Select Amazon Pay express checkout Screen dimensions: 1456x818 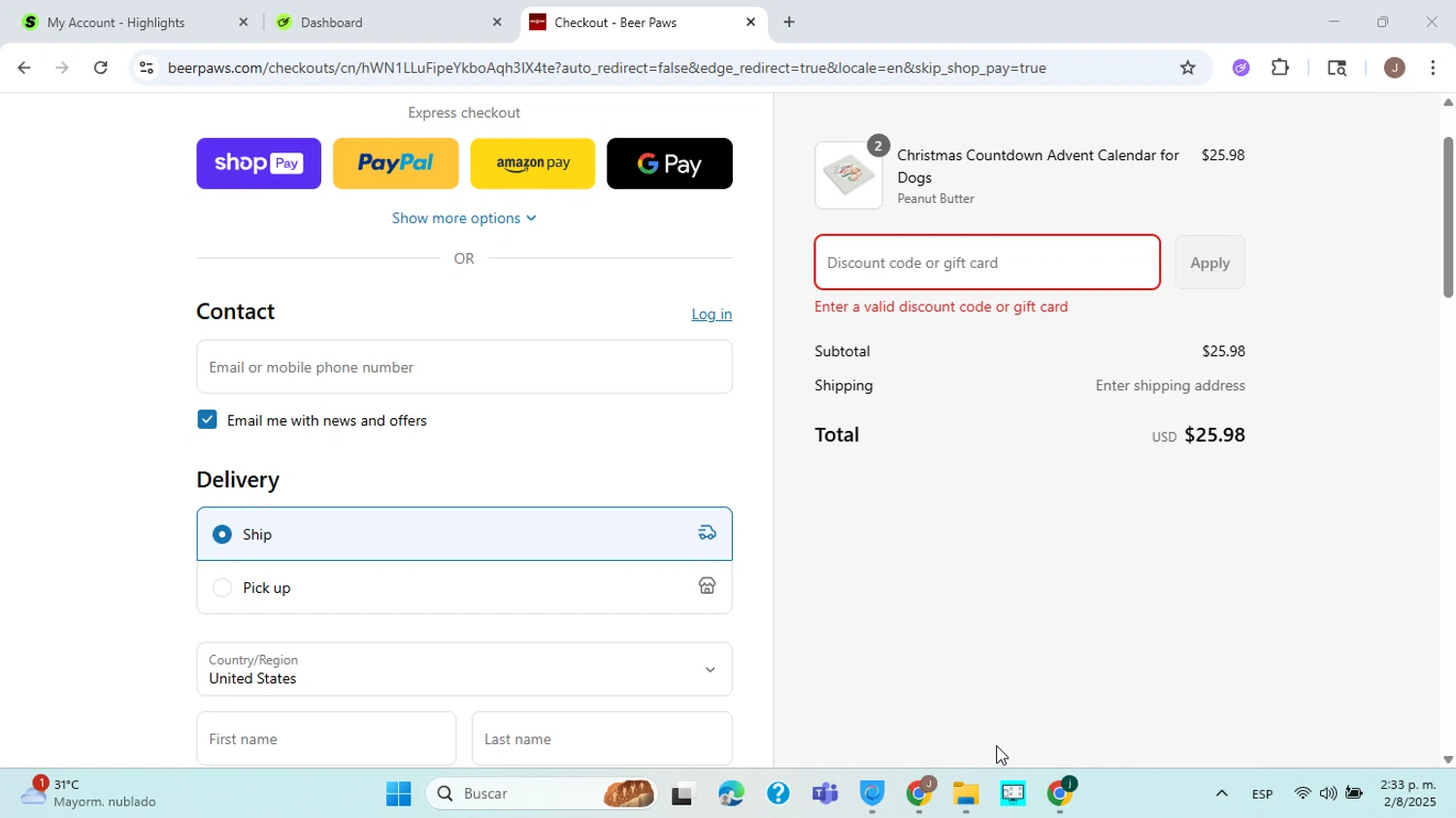(533, 163)
